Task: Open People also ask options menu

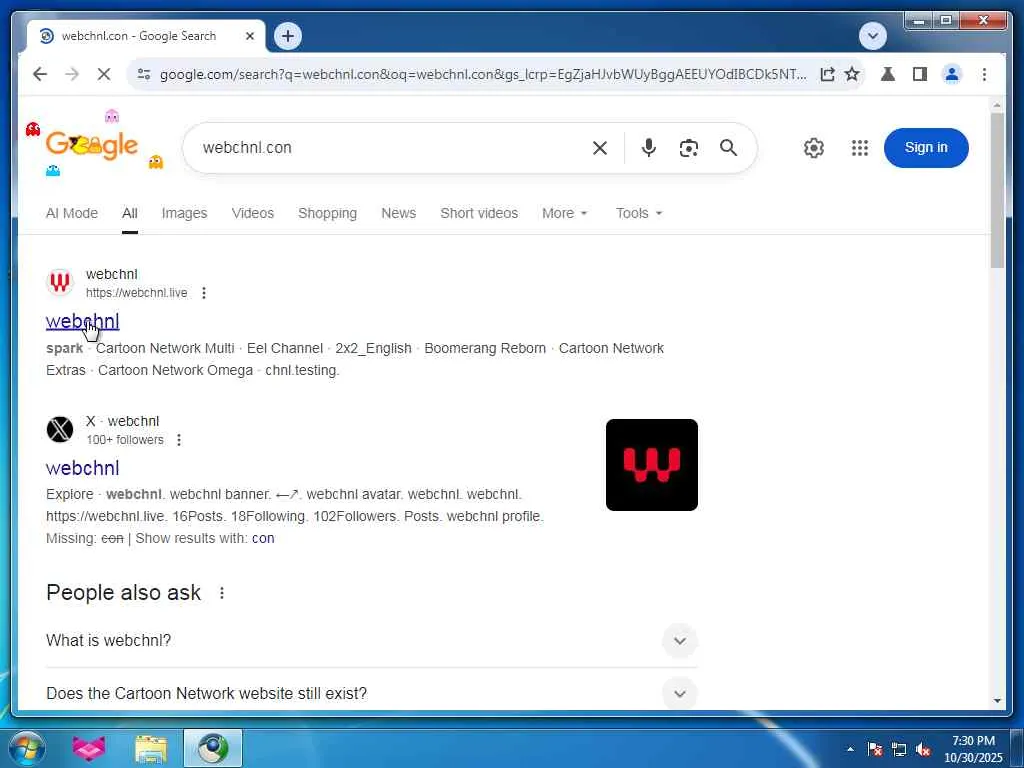Action: (x=222, y=593)
